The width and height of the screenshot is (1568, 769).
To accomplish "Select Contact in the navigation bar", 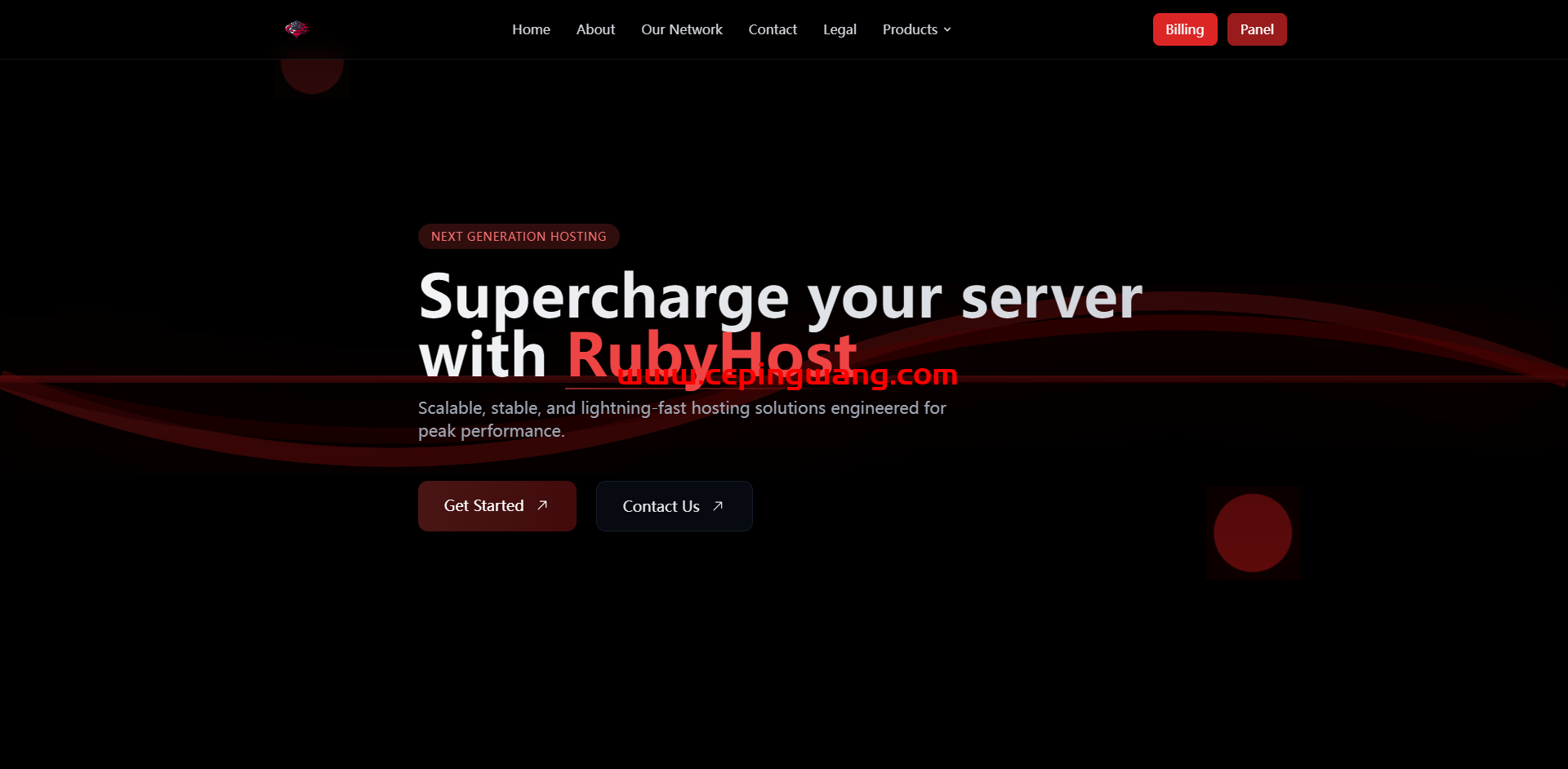I will [x=773, y=29].
